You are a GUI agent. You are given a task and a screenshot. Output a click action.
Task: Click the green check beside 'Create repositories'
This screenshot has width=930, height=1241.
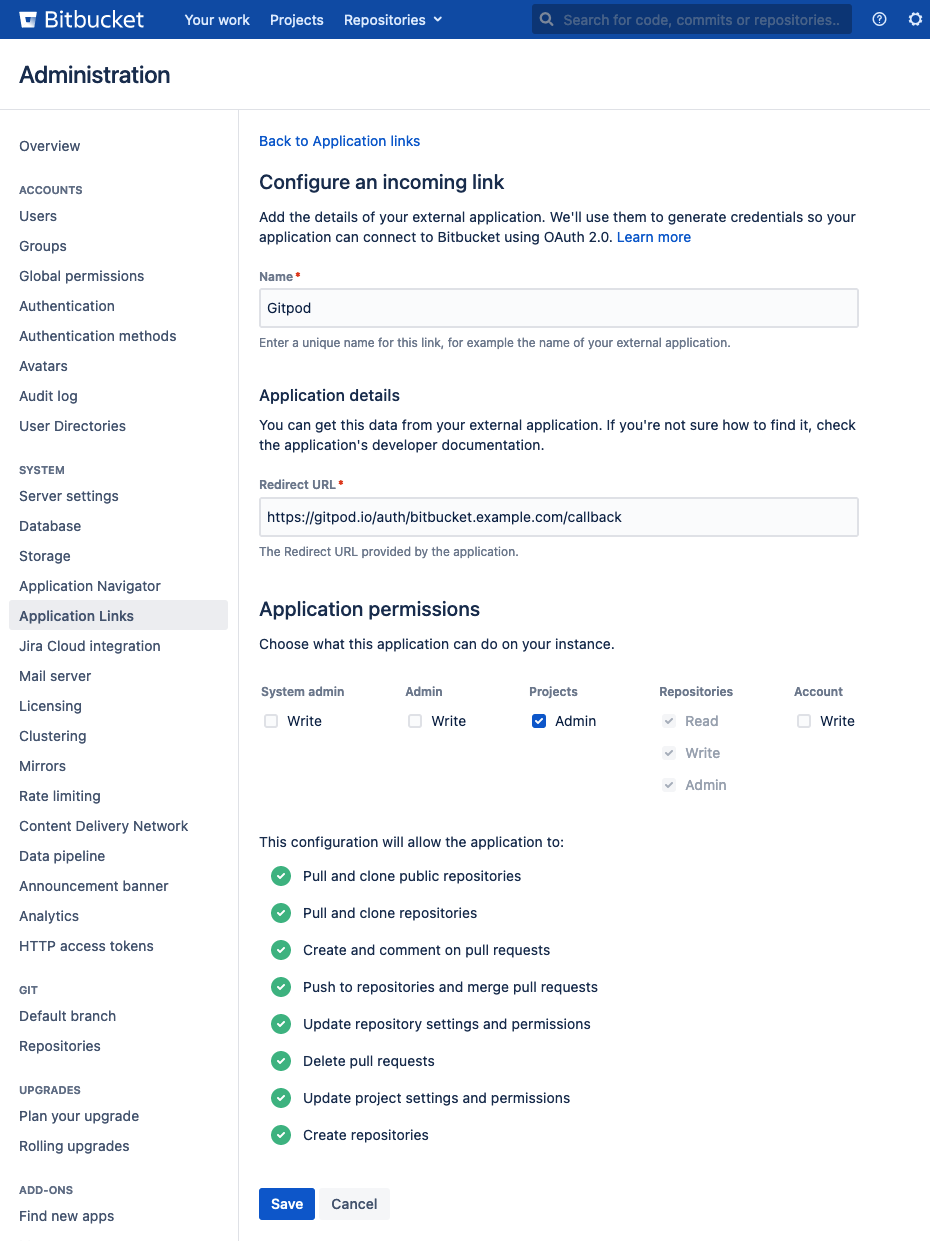pos(280,1135)
